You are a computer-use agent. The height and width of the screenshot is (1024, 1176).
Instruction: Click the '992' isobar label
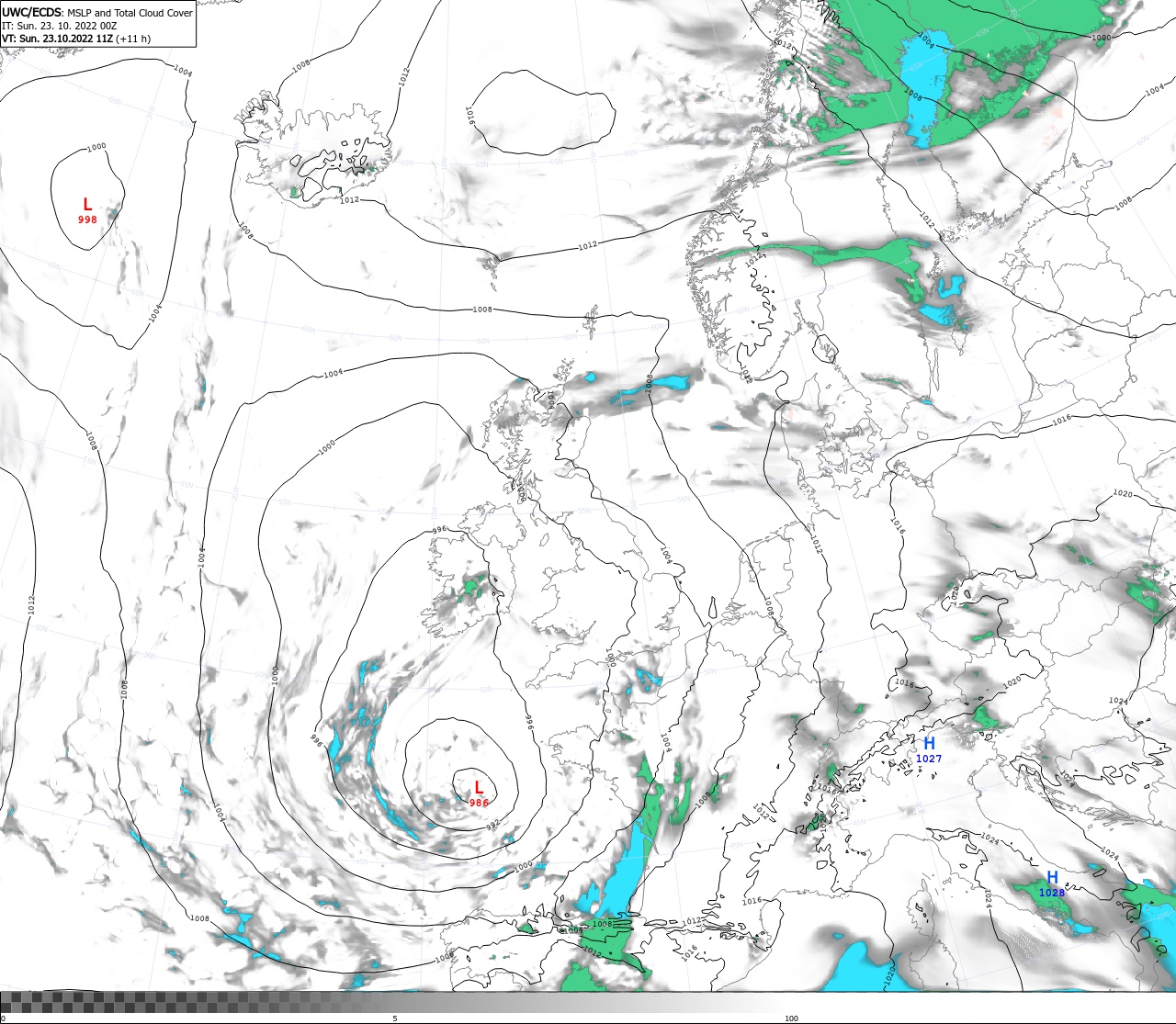point(492,825)
